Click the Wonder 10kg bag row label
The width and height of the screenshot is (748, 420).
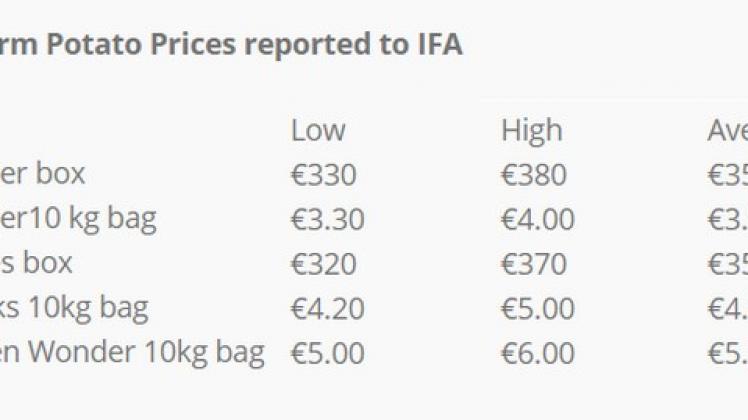[x=132, y=353]
